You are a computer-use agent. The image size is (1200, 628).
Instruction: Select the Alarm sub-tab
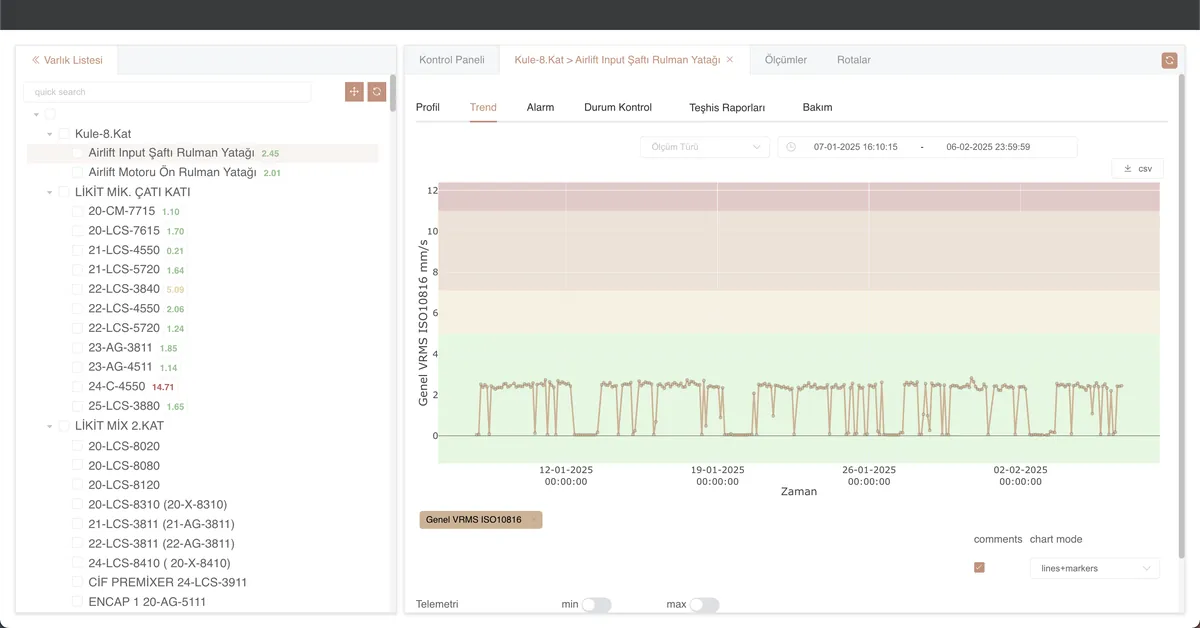(540, 107)
